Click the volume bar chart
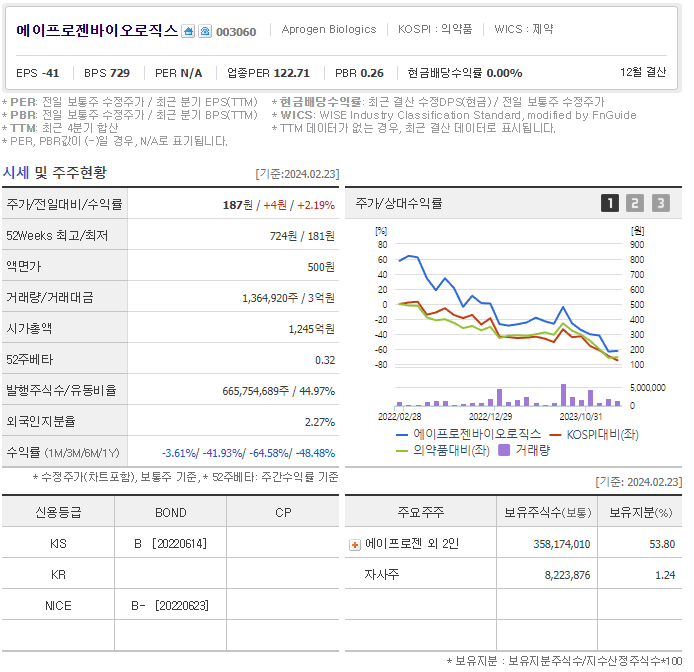This screenshot has height=672, width=694. 508,396
